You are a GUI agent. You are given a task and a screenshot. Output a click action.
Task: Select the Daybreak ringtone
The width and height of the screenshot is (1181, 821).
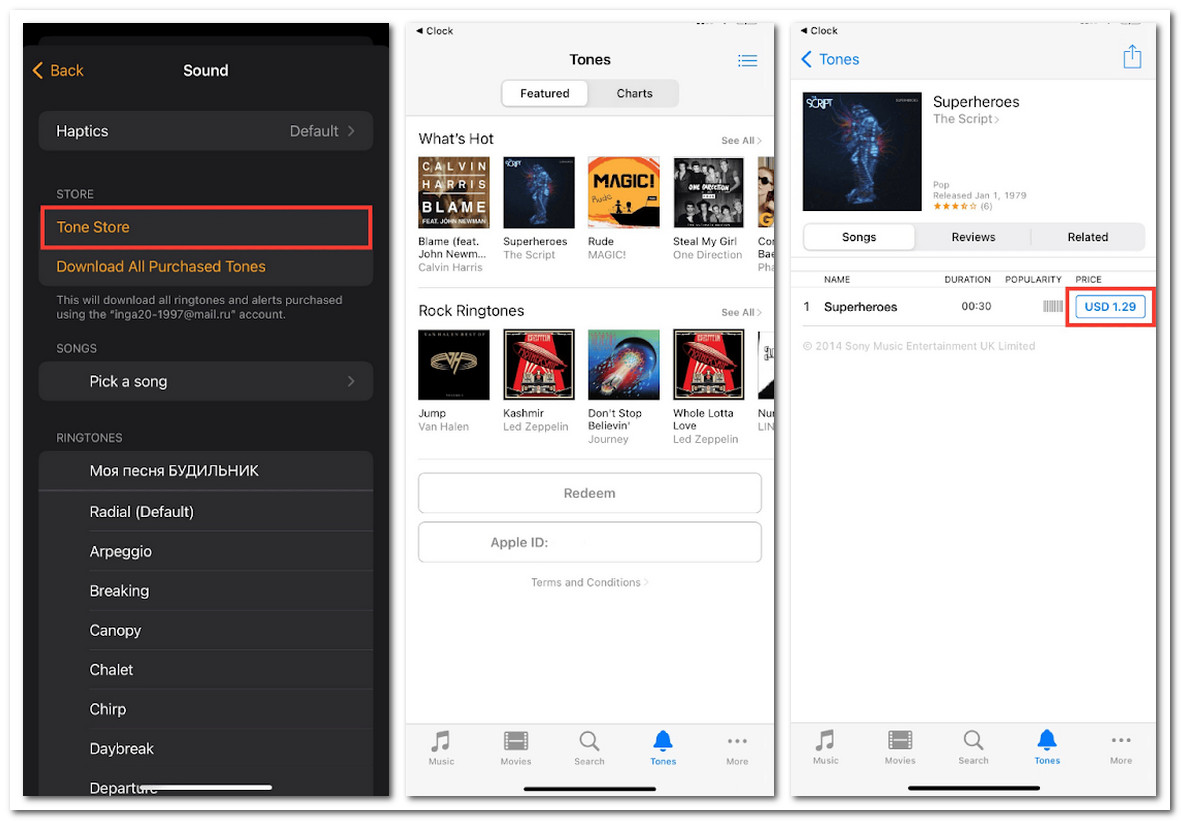pos(121,748)
